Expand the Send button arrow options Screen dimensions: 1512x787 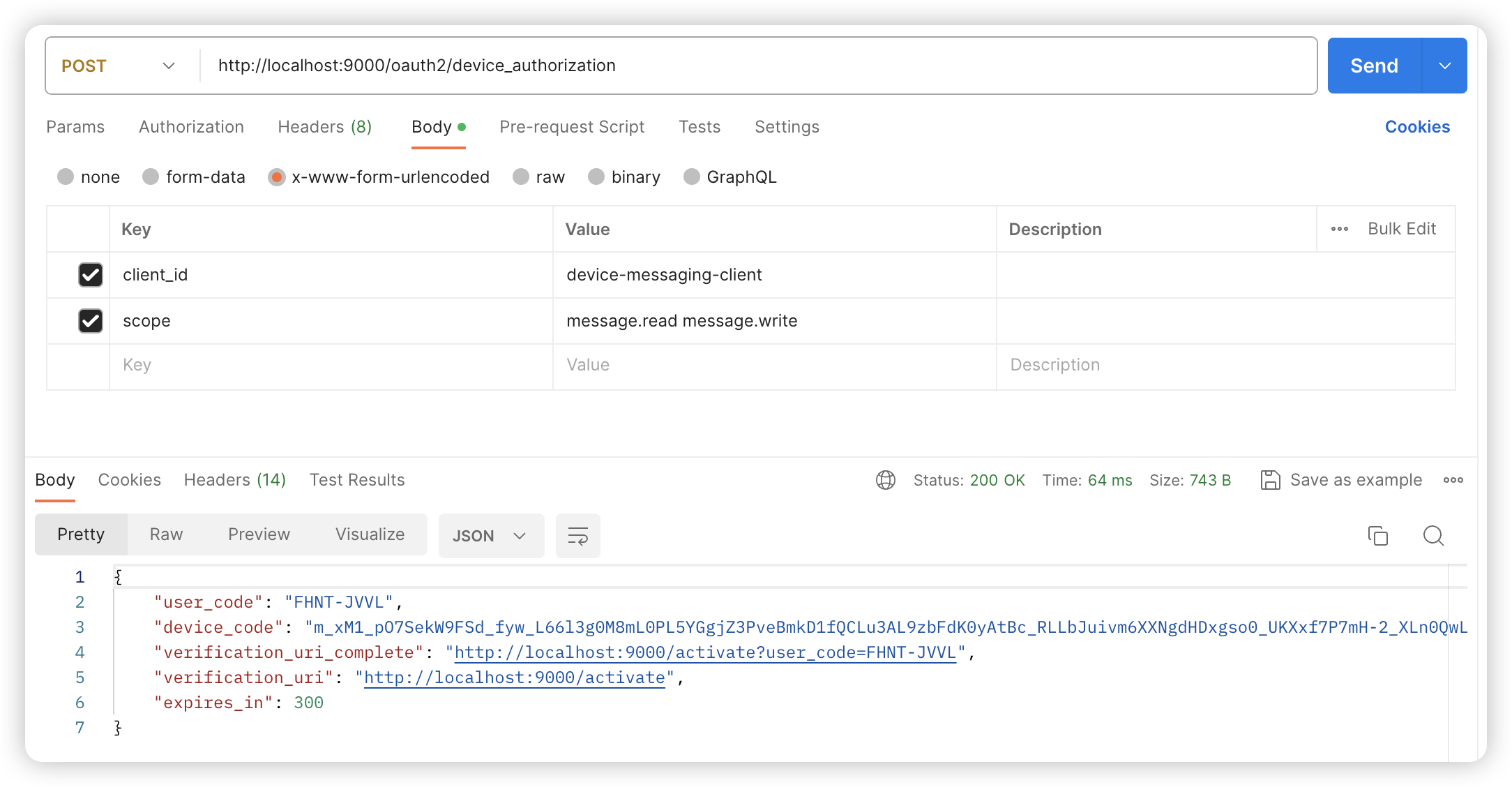[1445, 66]
